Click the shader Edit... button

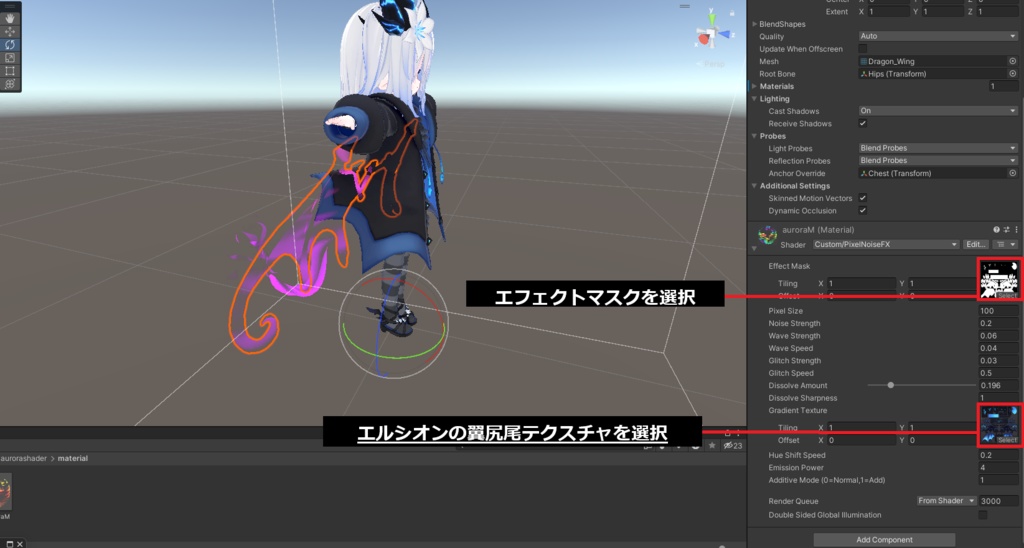(976, 244)
